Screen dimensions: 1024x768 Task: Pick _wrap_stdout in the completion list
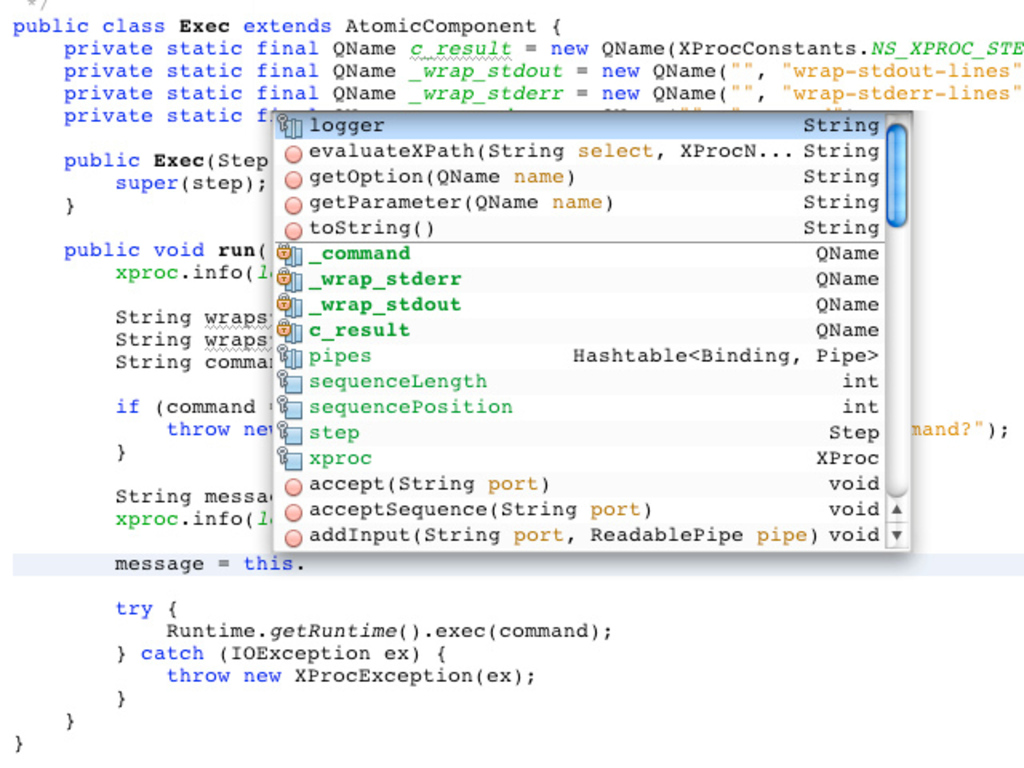tap(579, 304)
